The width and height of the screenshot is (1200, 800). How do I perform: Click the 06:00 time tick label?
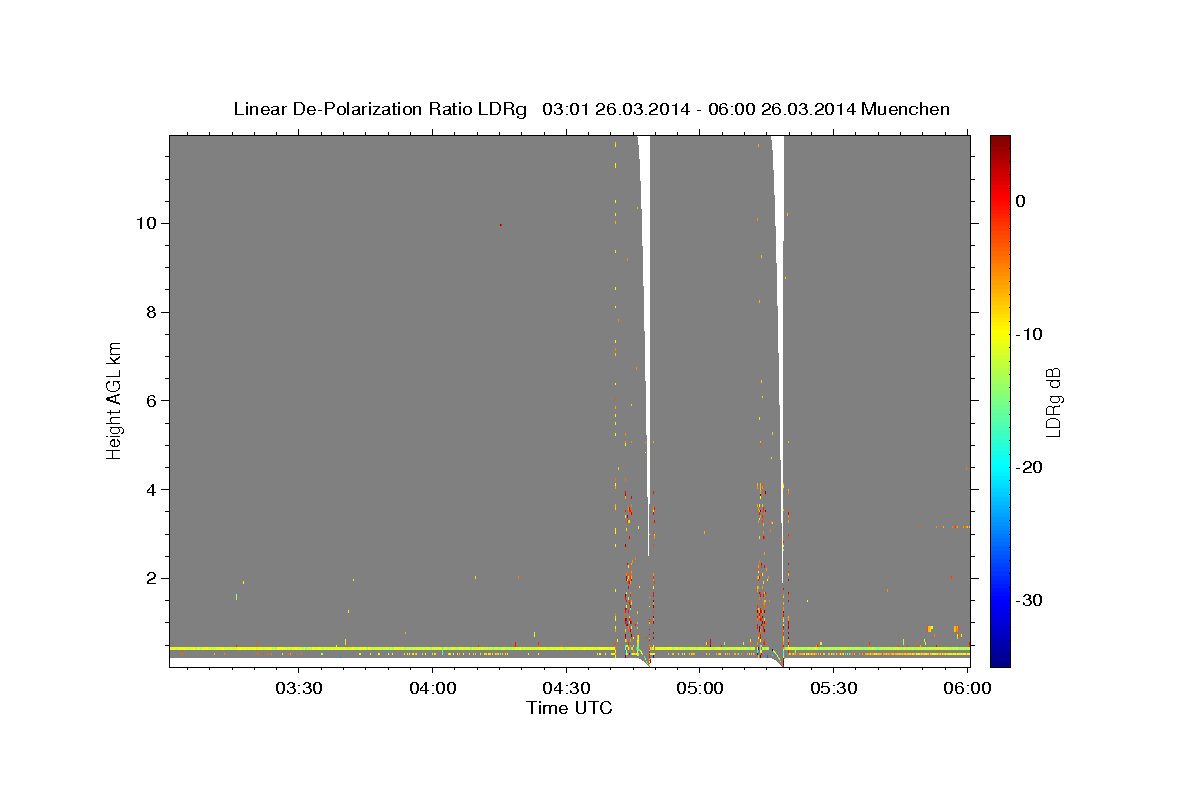point(968,688)
